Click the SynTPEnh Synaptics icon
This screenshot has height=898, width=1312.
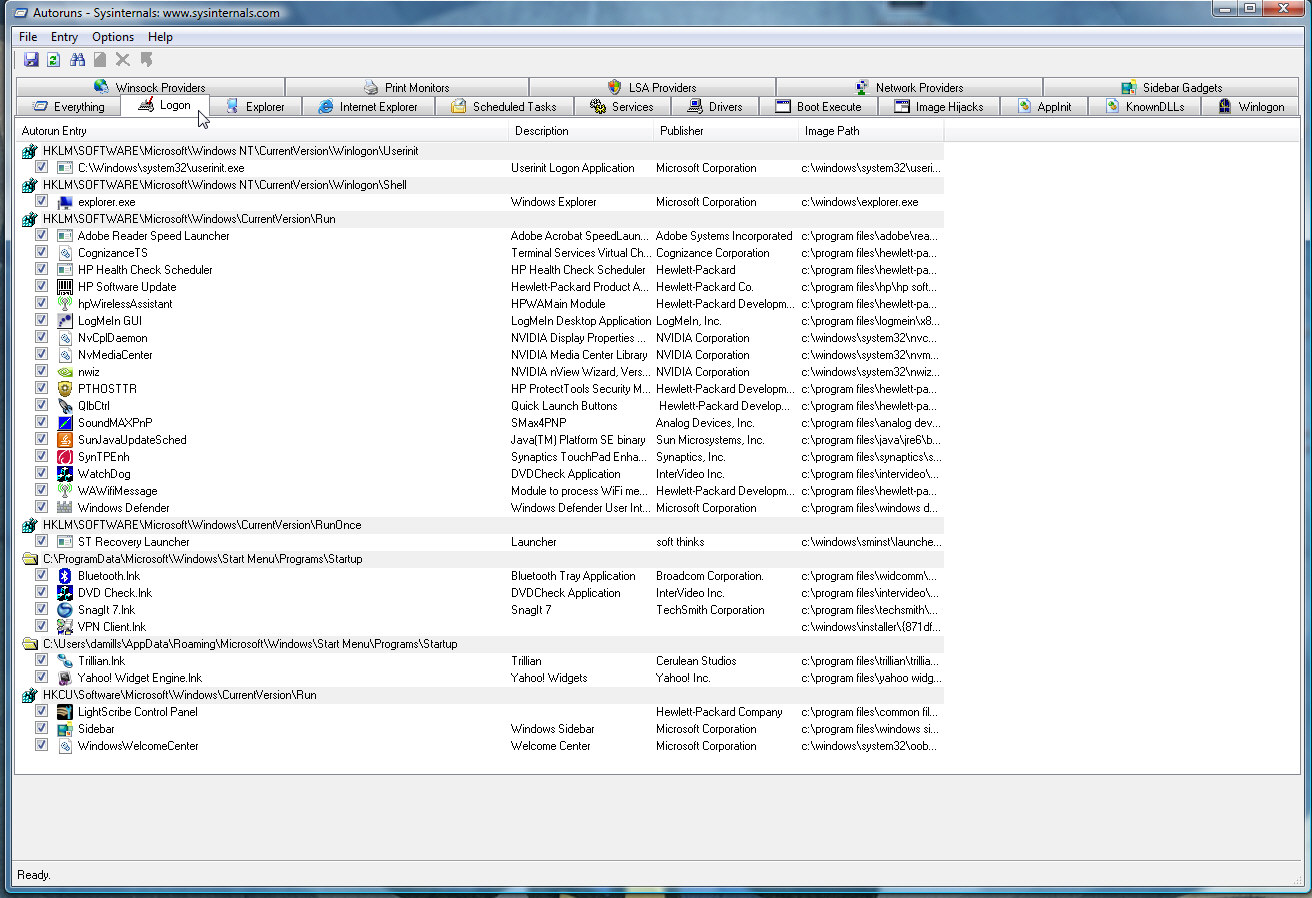tap(65, 457)
